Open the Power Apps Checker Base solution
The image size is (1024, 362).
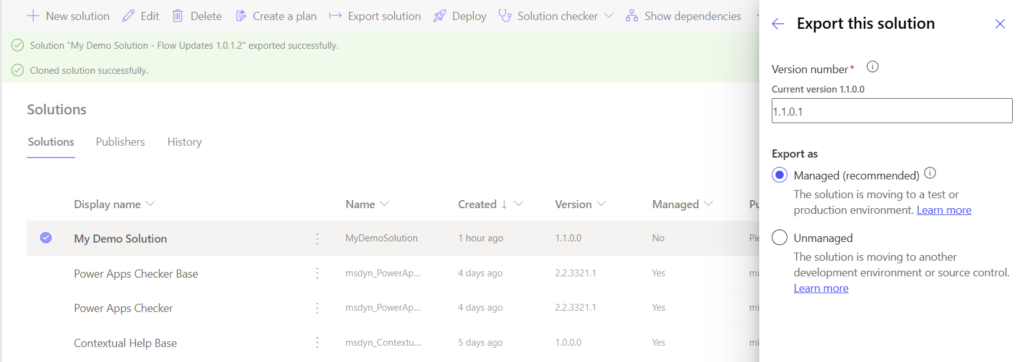[136, 273]
